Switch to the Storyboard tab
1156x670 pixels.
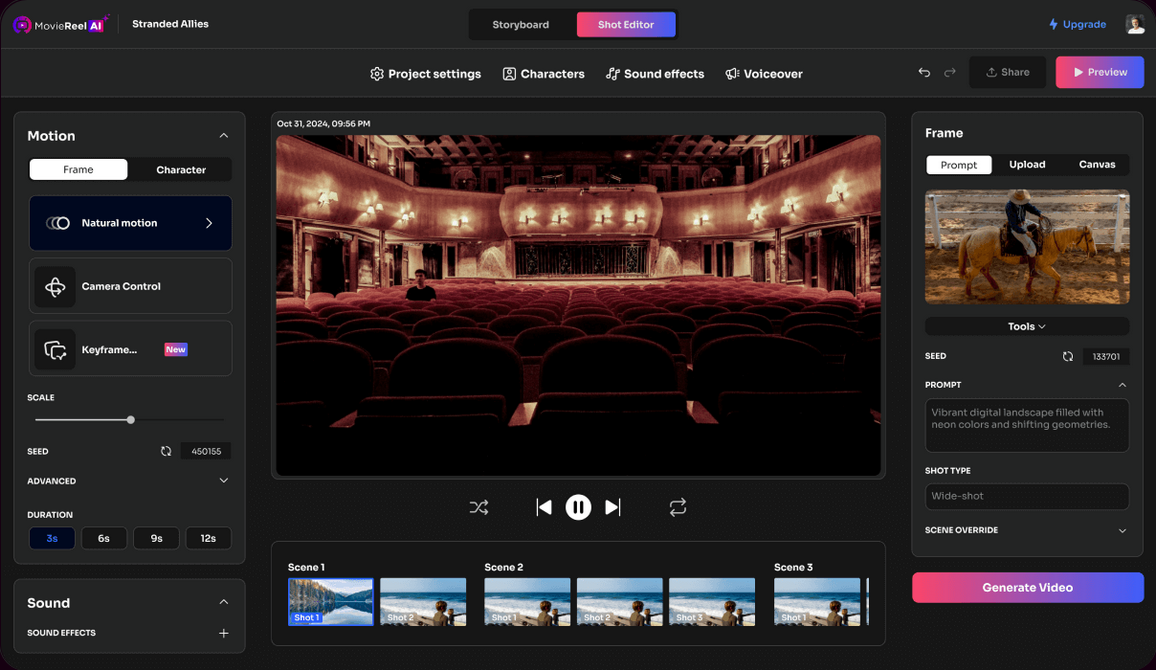[x=521, y=25]
